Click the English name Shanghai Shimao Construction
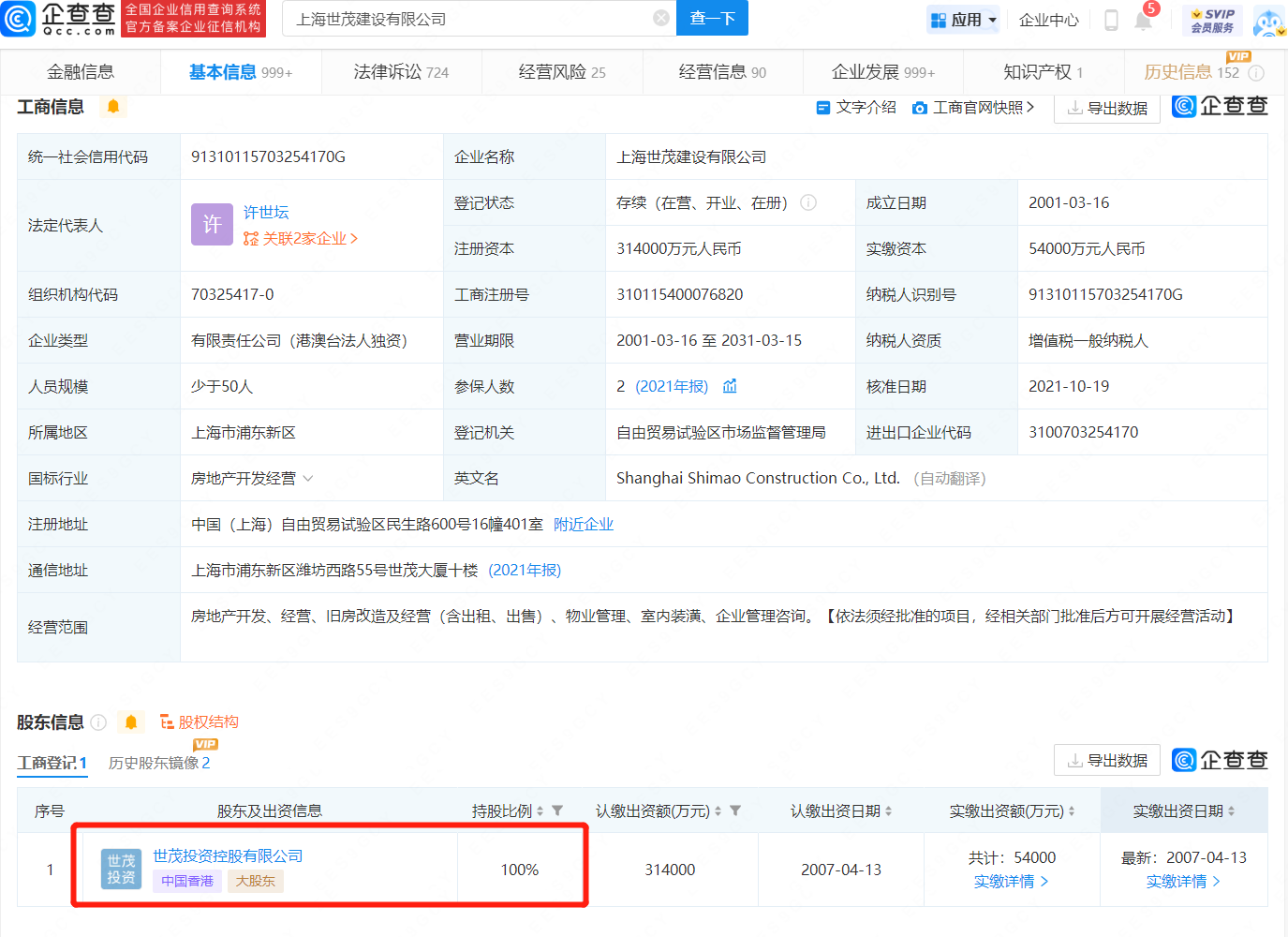 point(758,479)
